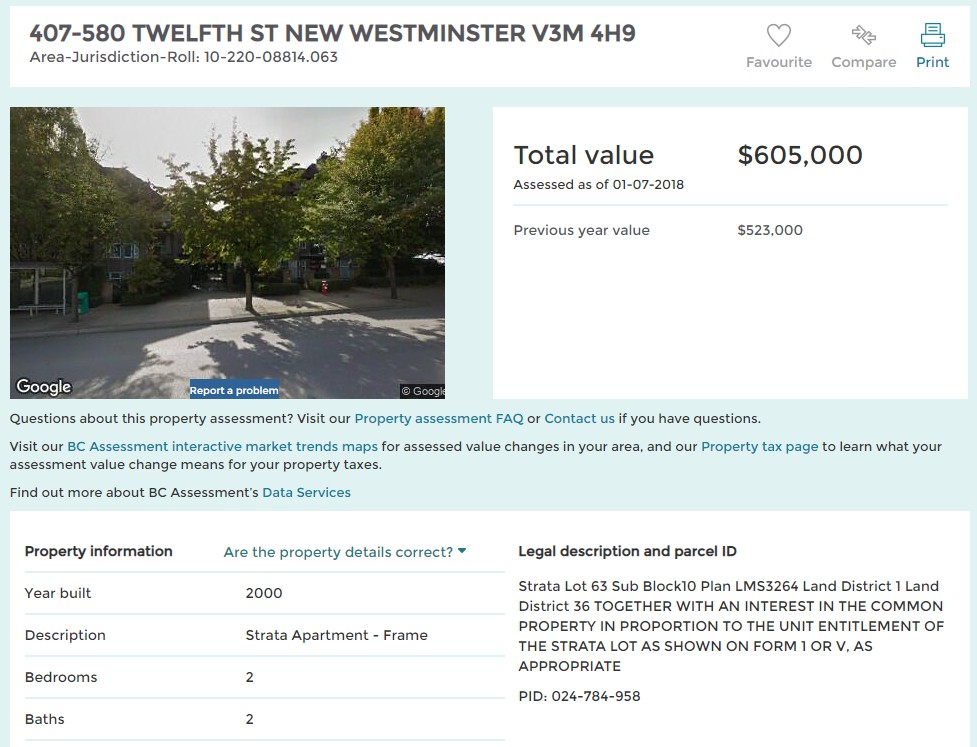The image size is (977, 747).
Task: Click the Compare arrows icon
Action: (864, 35)
